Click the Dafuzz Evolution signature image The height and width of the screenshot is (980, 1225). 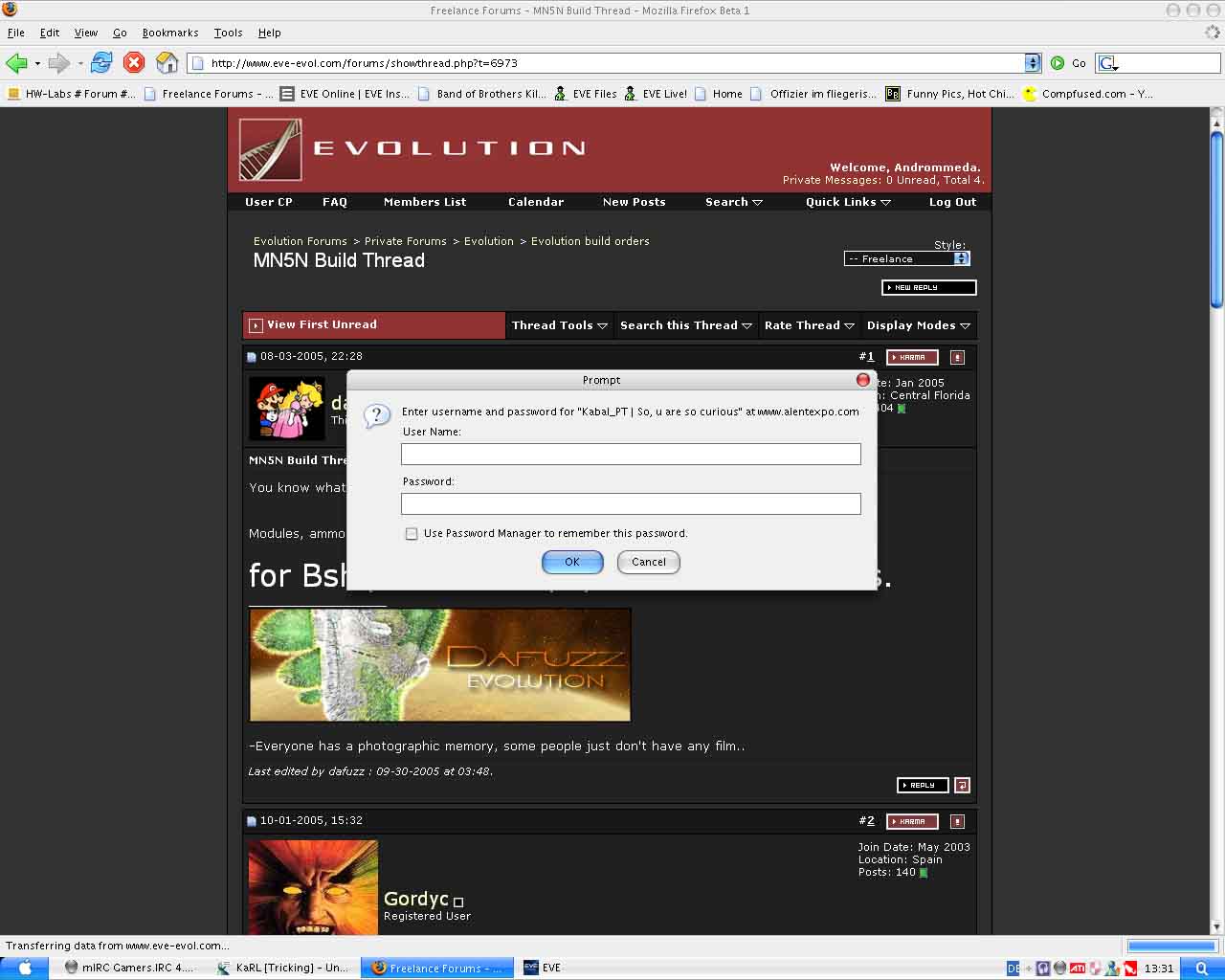[440, 665]
